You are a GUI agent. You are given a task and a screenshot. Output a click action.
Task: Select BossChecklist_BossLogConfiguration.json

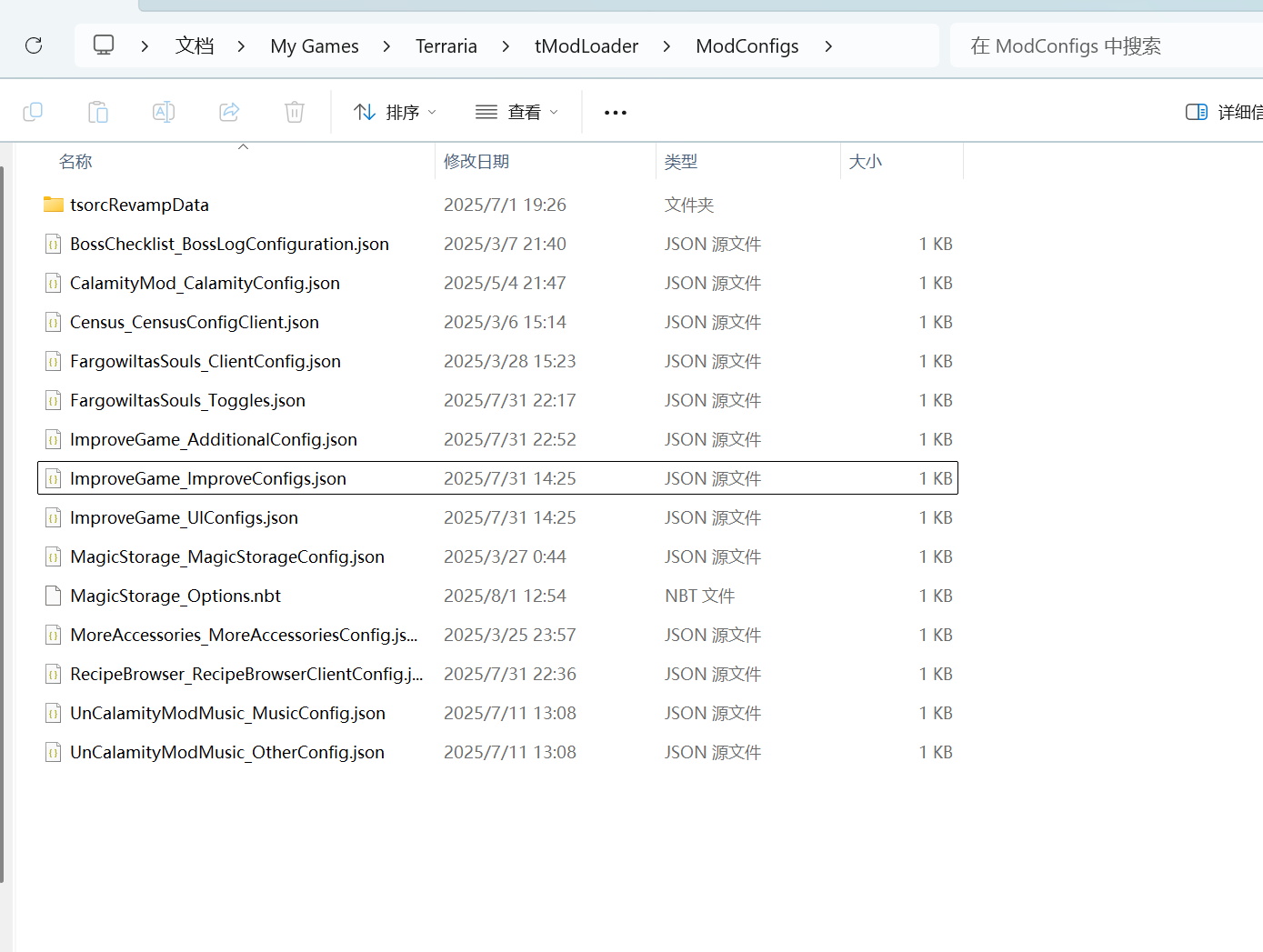coord(229,244)
